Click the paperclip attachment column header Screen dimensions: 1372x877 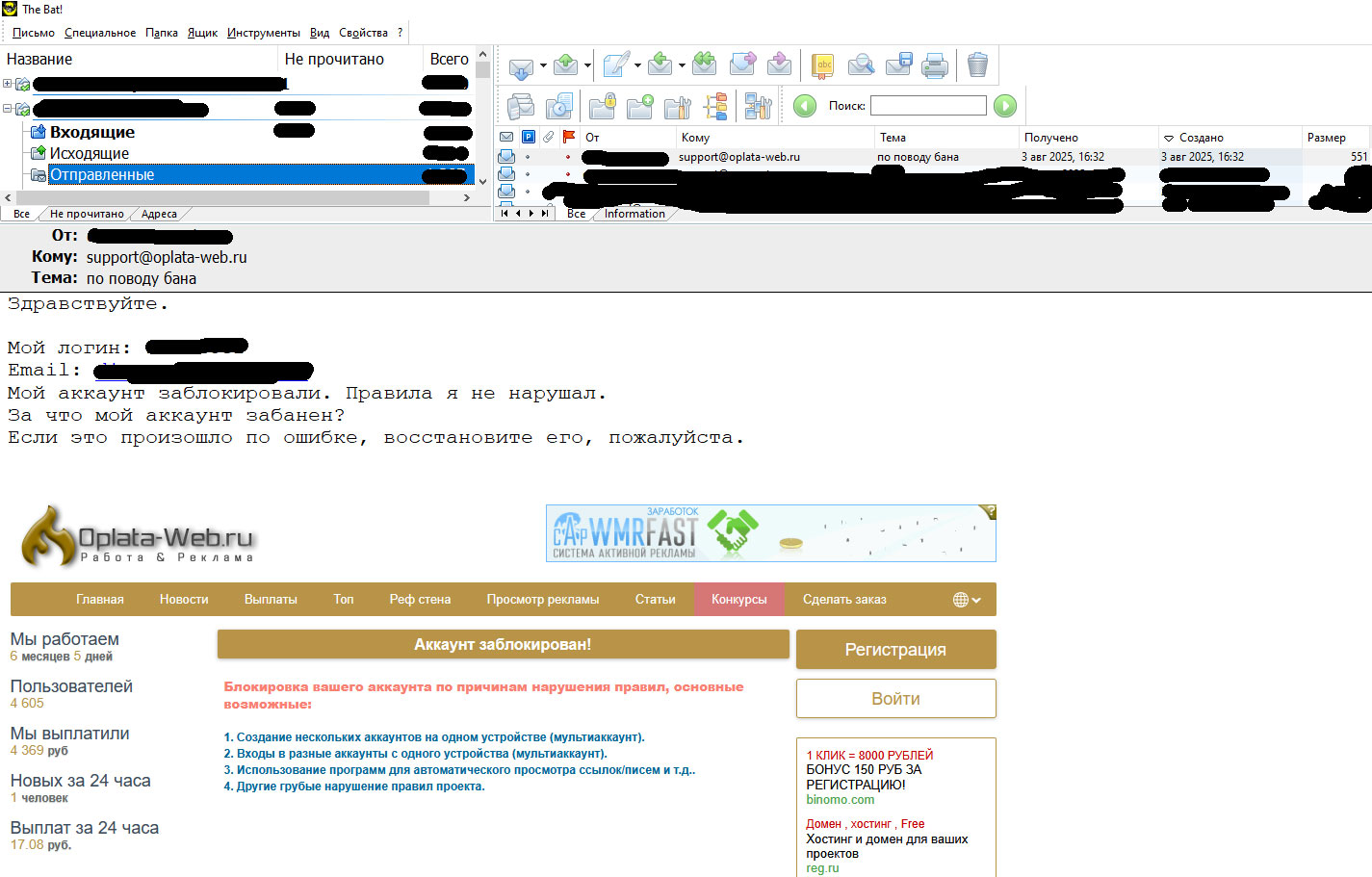coord(548,138)
